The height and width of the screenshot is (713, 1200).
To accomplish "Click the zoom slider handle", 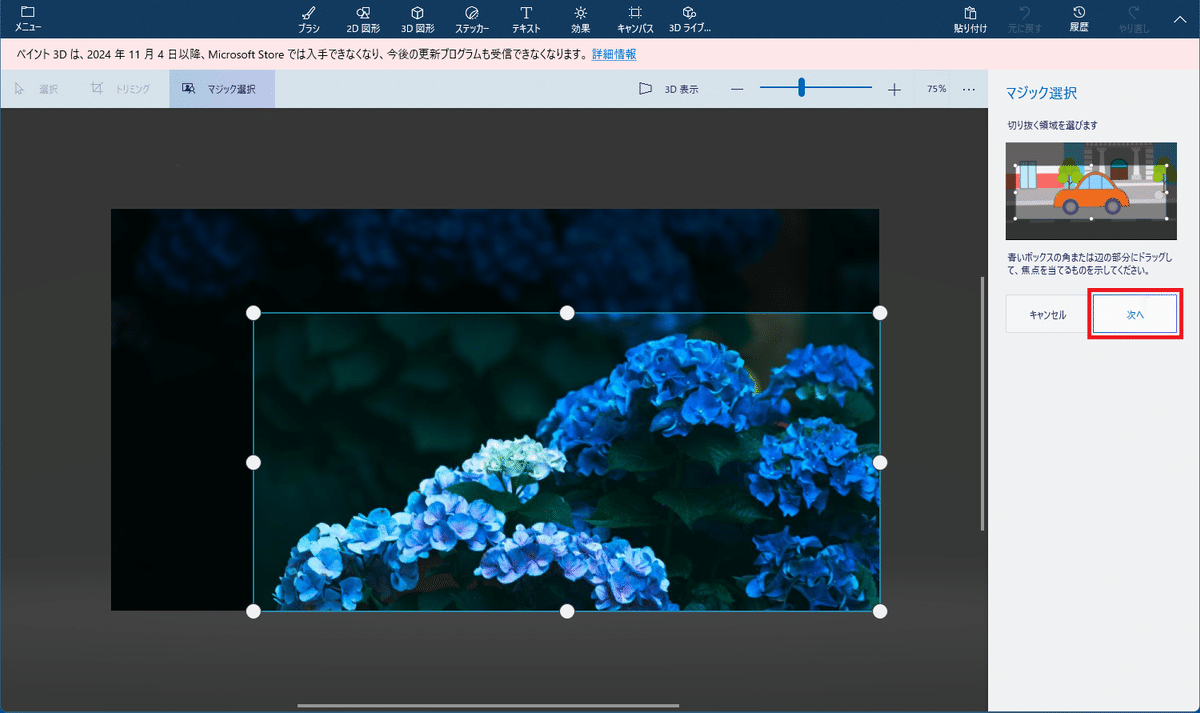I will [x=802, y=88].
